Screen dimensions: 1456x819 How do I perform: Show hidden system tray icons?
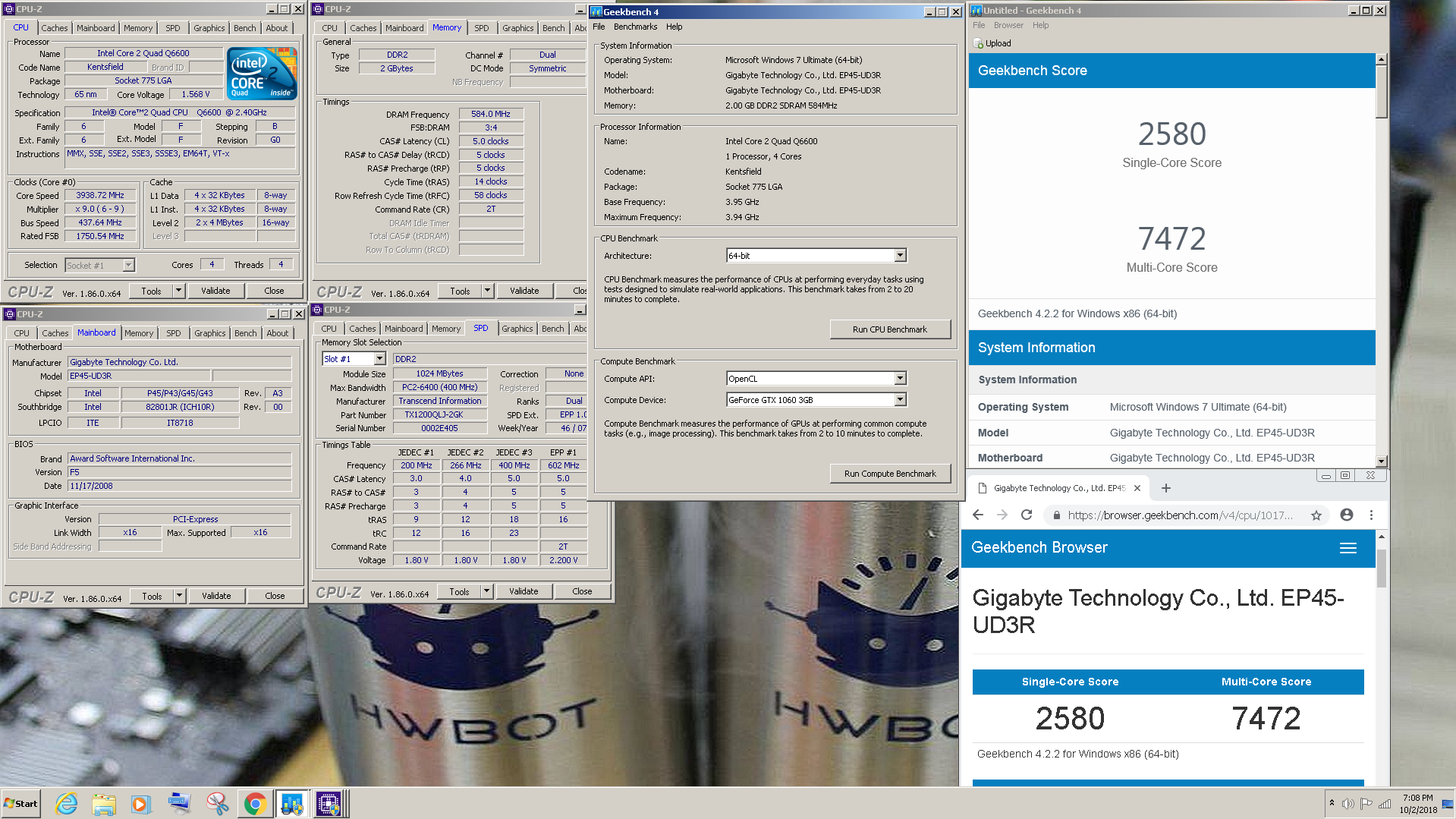pyautogui.click(x=1332, y=803)
